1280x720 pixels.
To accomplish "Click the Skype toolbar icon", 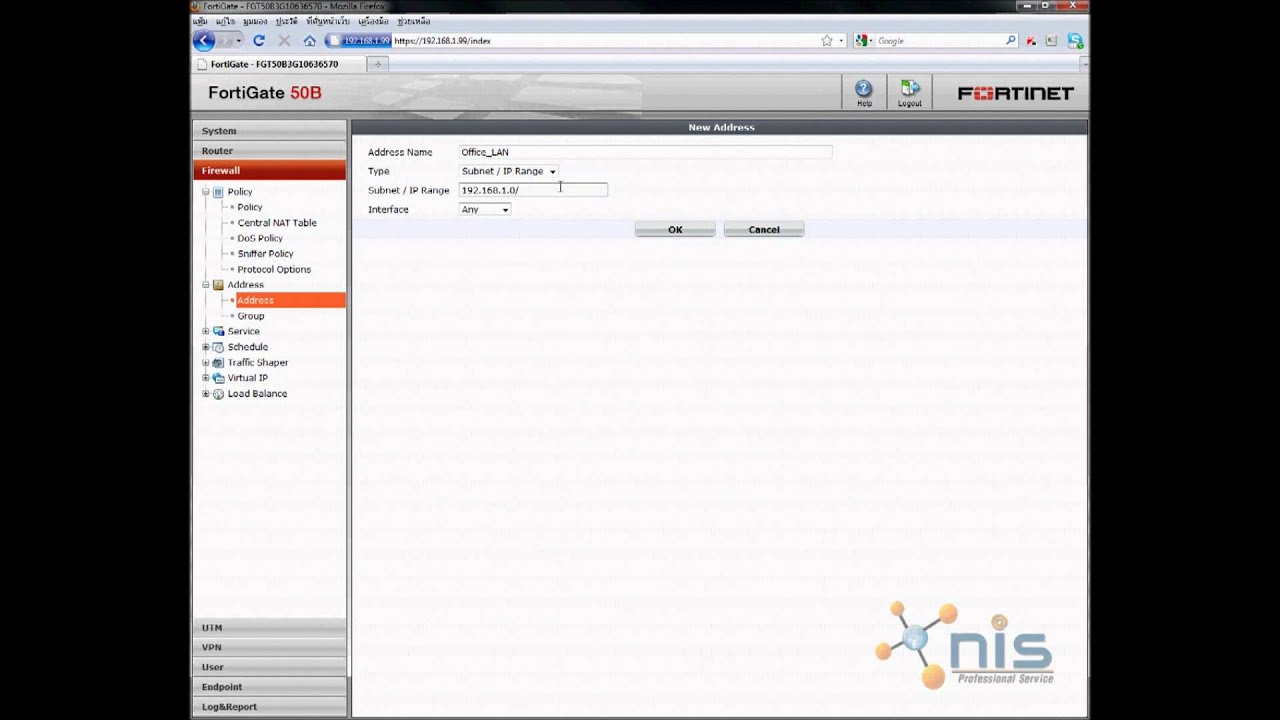I will (x=1075, y=41).
